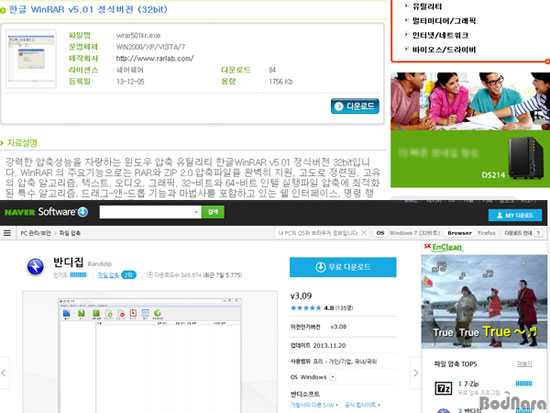Select the 인터넷/네트워크 category

tap(440, 35)
